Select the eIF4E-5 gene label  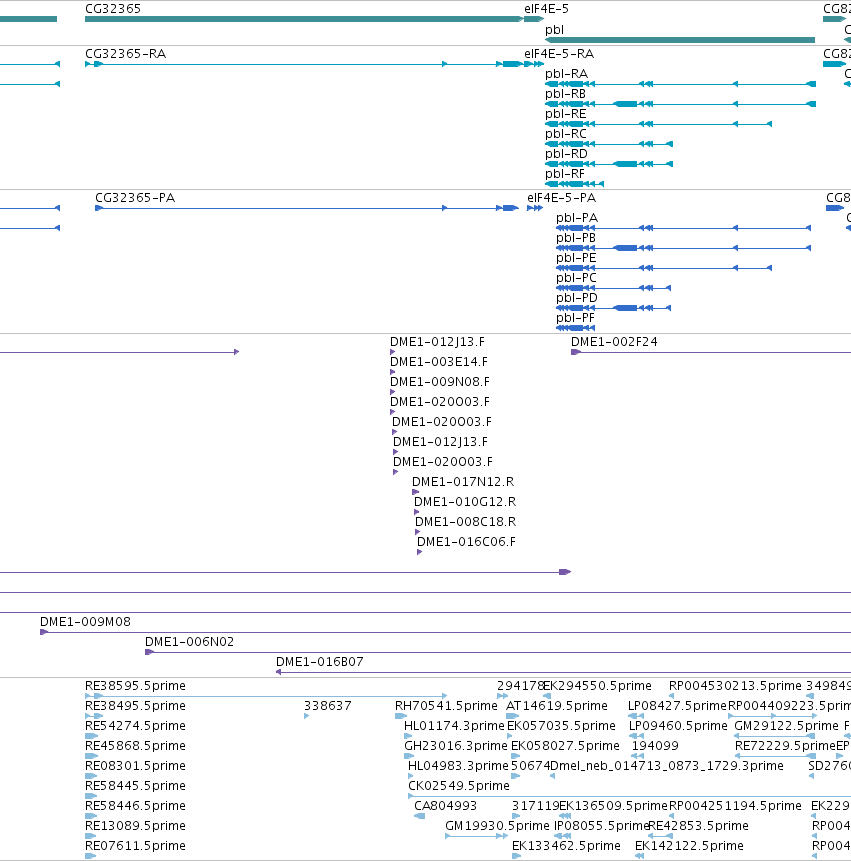(546, 9)
